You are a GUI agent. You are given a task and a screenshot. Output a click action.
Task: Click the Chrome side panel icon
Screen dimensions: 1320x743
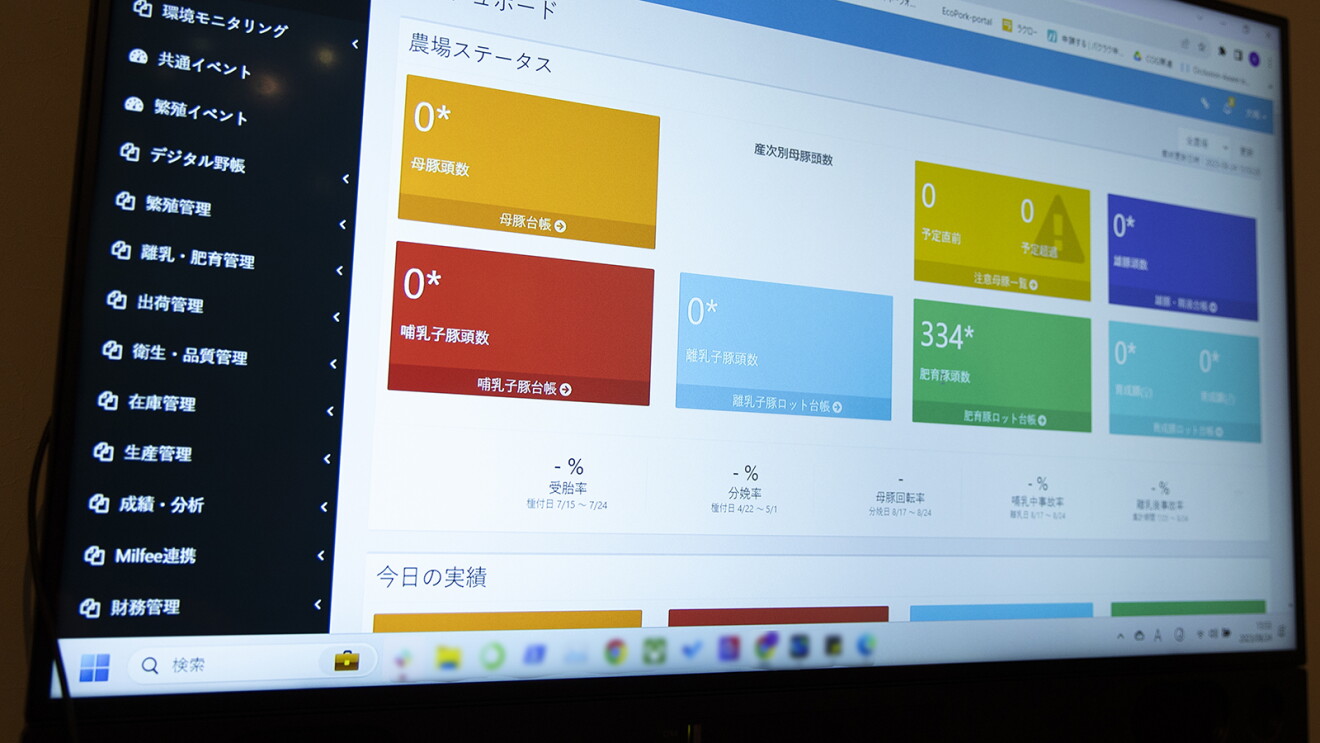[x=1238, y=54]
